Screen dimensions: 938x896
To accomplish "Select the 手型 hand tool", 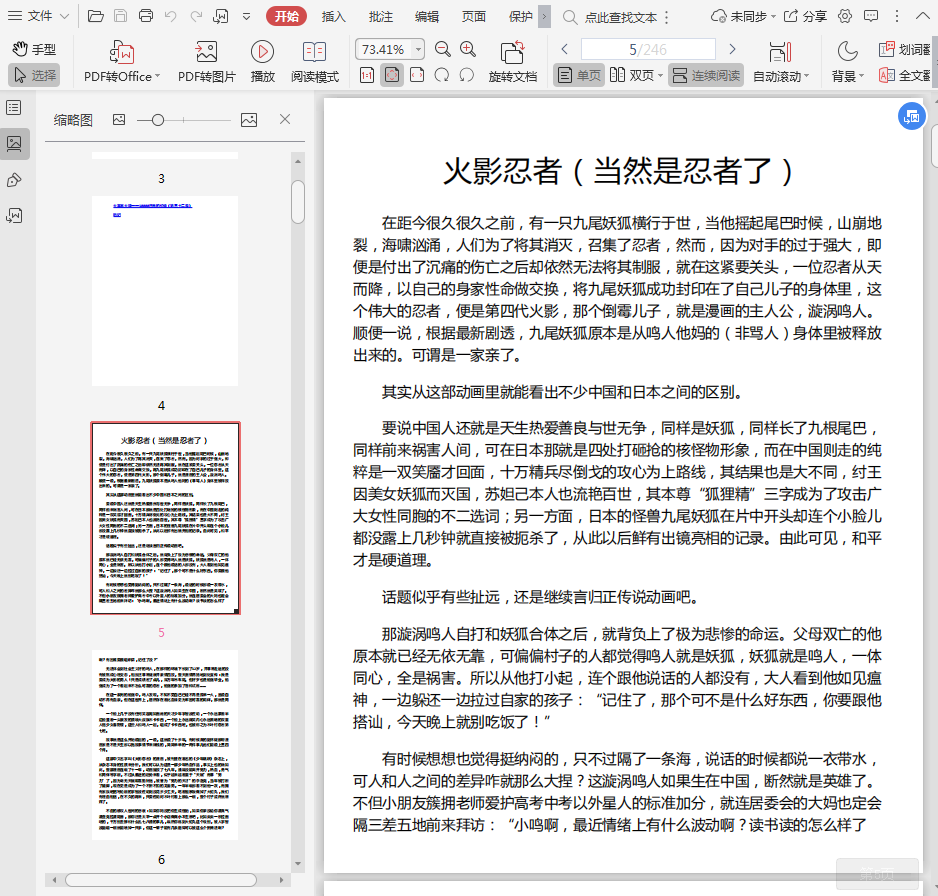I will click(x=34, y=49).
